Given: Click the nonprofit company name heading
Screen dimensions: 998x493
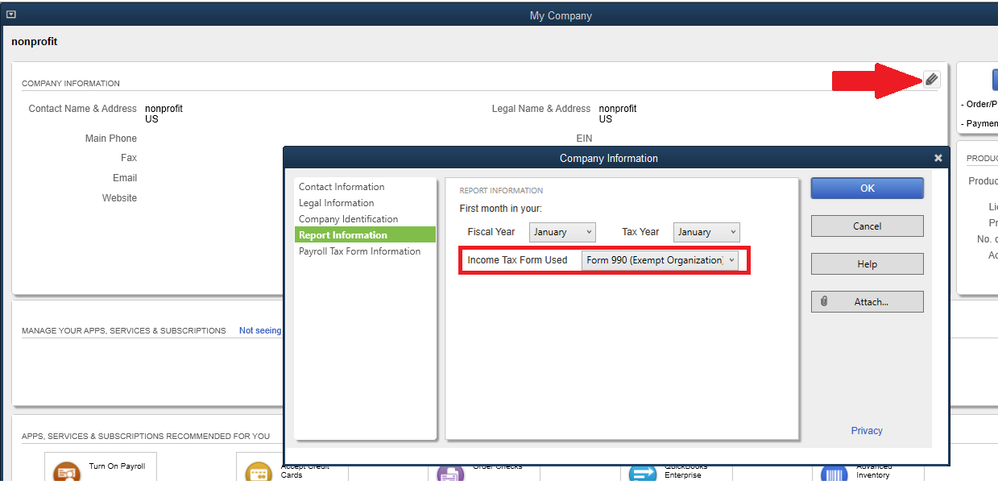Looking at the screenshot, I should tap(34, 41).
